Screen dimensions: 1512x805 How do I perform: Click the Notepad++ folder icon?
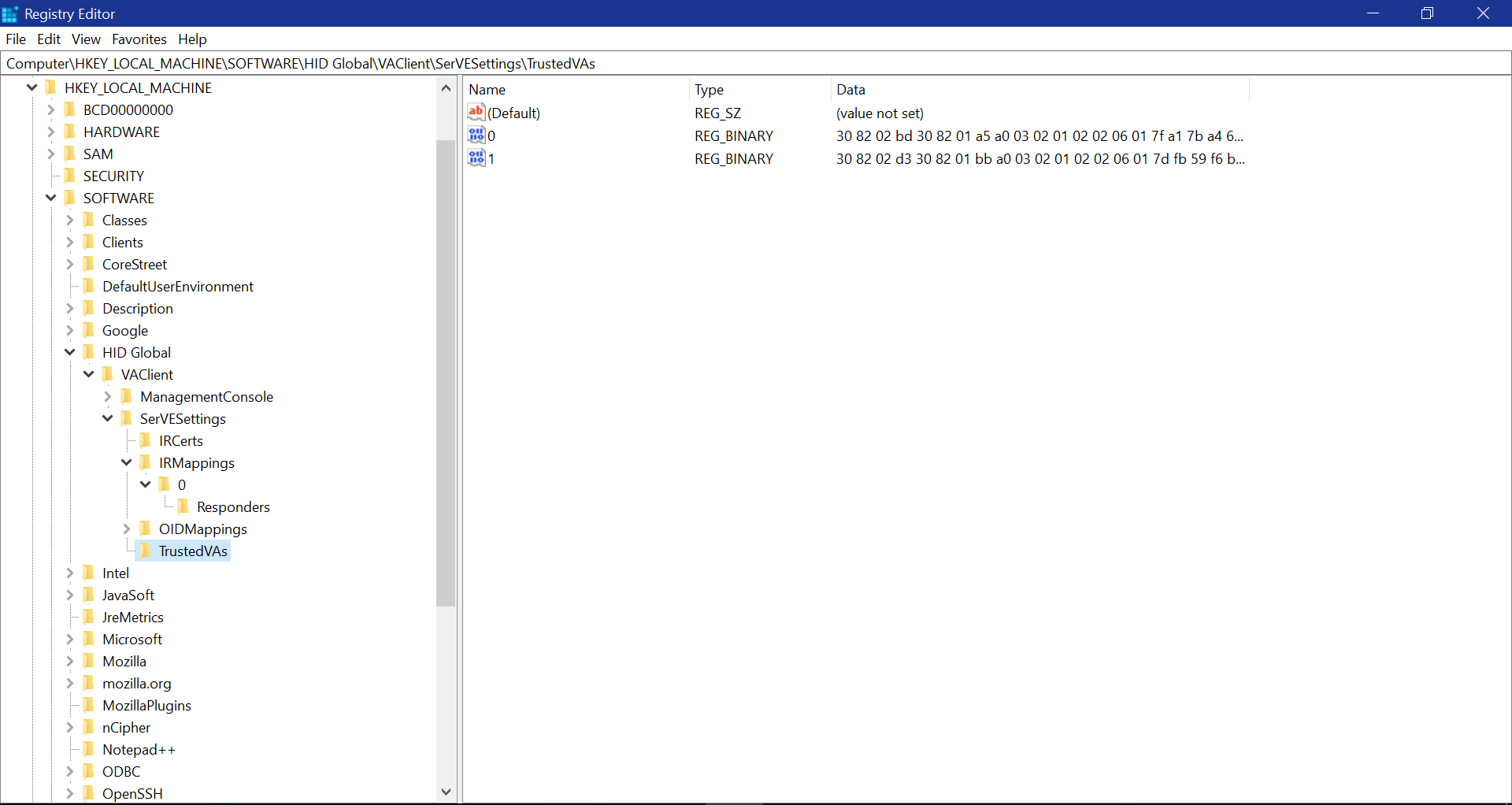[89, 749]
